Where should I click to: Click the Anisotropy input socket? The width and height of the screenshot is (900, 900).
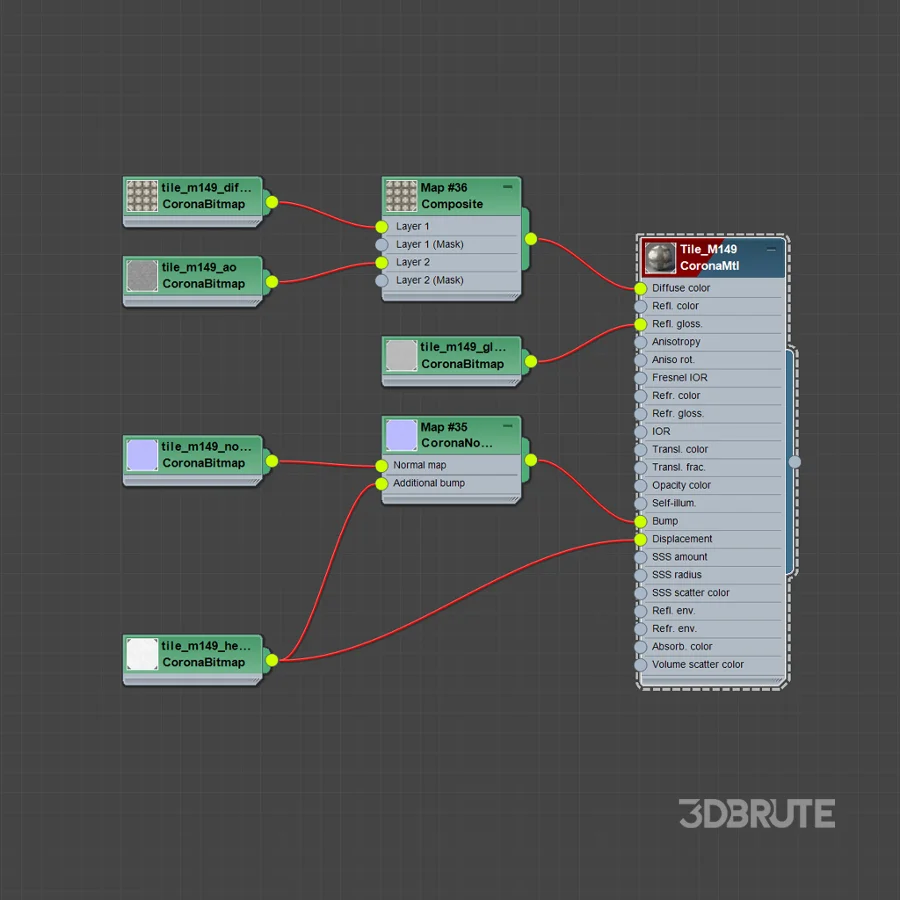[641, 342]
